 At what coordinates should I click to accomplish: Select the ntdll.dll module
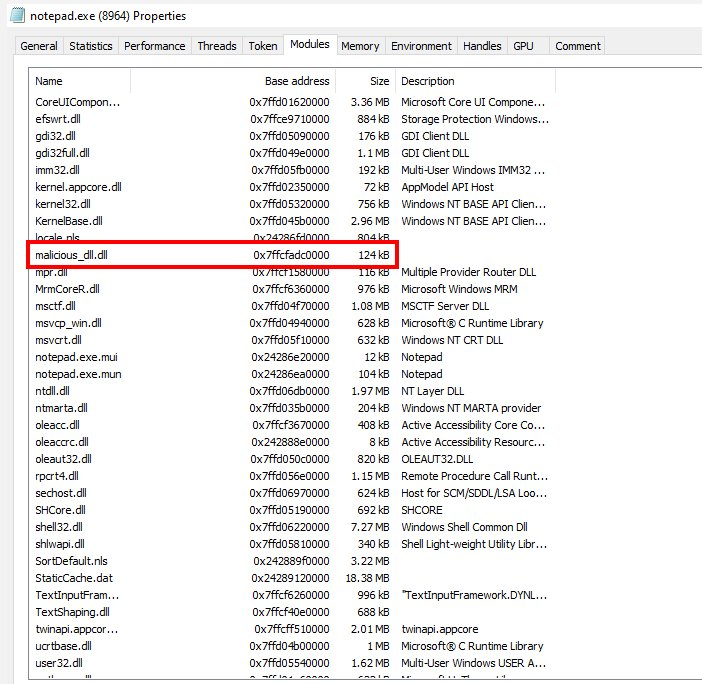291,391
